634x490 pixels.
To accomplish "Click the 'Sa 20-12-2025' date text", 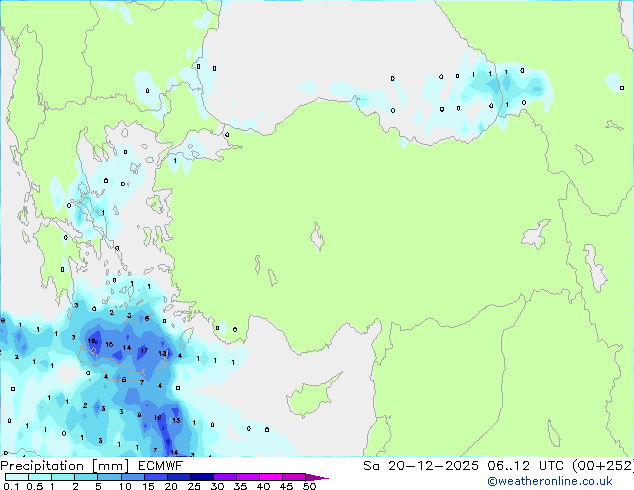I will (x=421, y=466).
